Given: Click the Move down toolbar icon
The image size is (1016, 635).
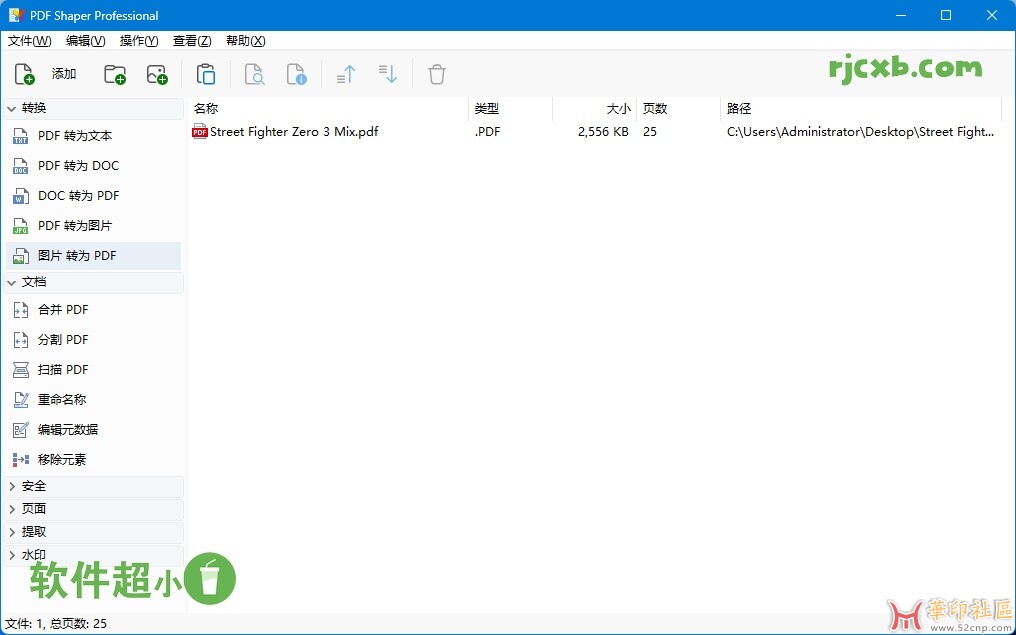Looking at the screenshot, I should (387, 74).
